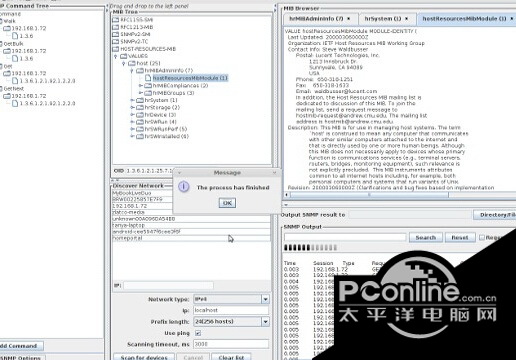Expand the hrDevice (3) tree node

point(132,115)
